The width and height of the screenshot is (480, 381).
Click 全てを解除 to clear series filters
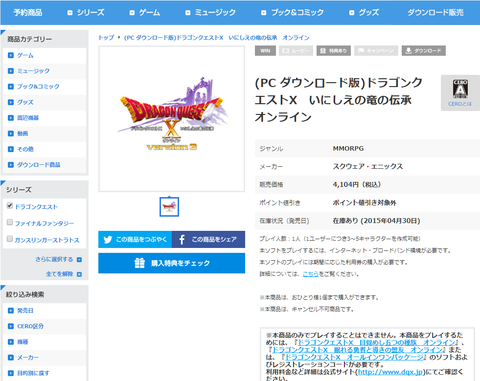pyautogui.click(x=59, y=274)
